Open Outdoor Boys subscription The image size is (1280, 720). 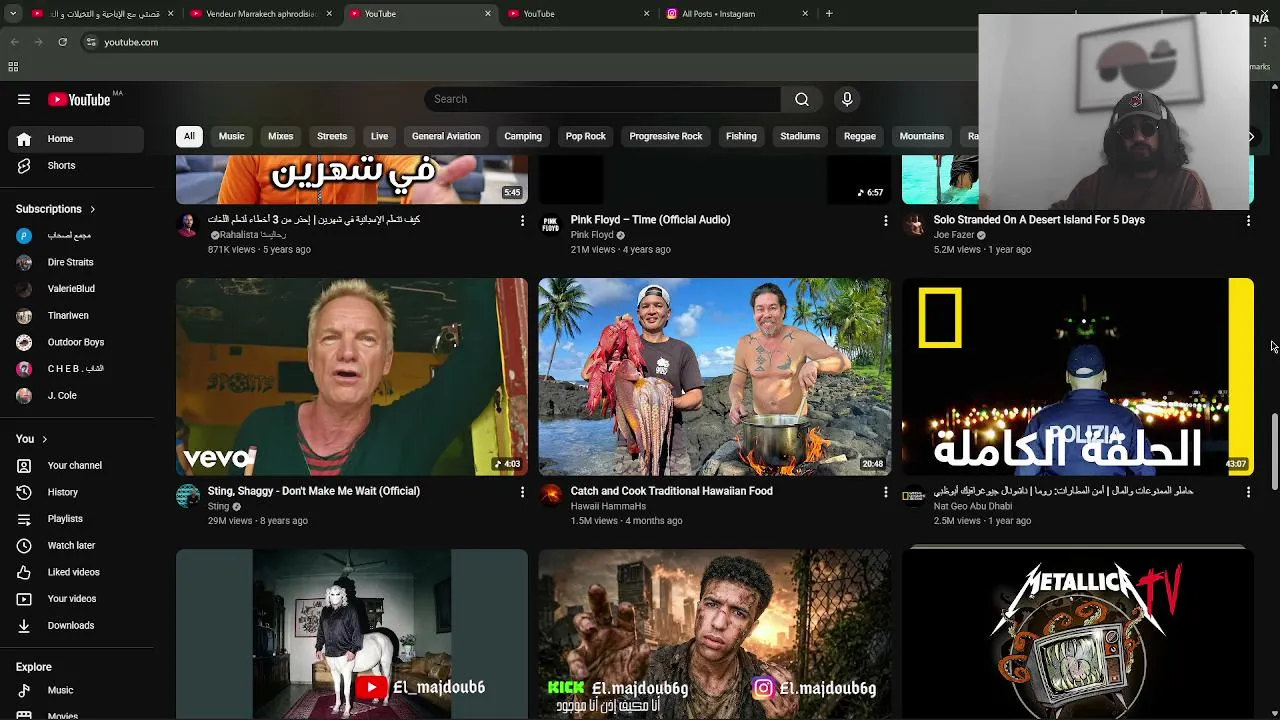click(x=76, y=342)
